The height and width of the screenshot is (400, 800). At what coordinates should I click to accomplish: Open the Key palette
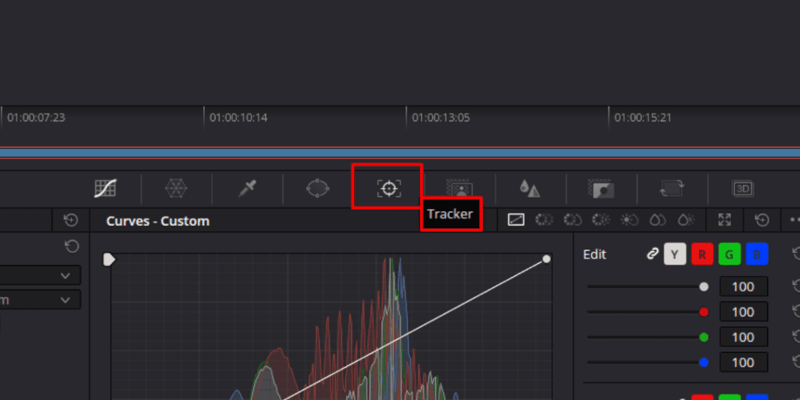(601, 189)
